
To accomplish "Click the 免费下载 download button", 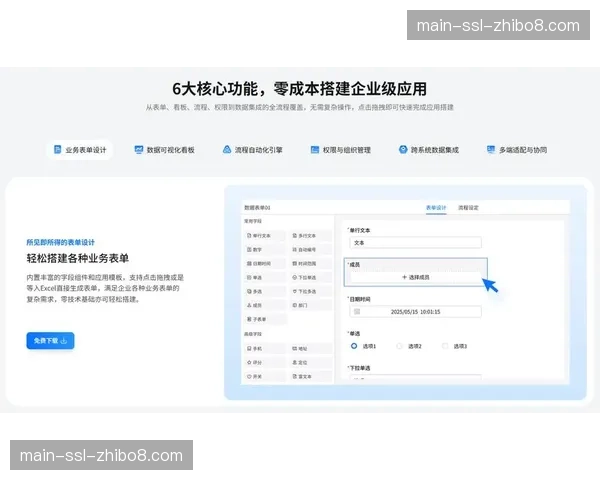I will [50, 341].
